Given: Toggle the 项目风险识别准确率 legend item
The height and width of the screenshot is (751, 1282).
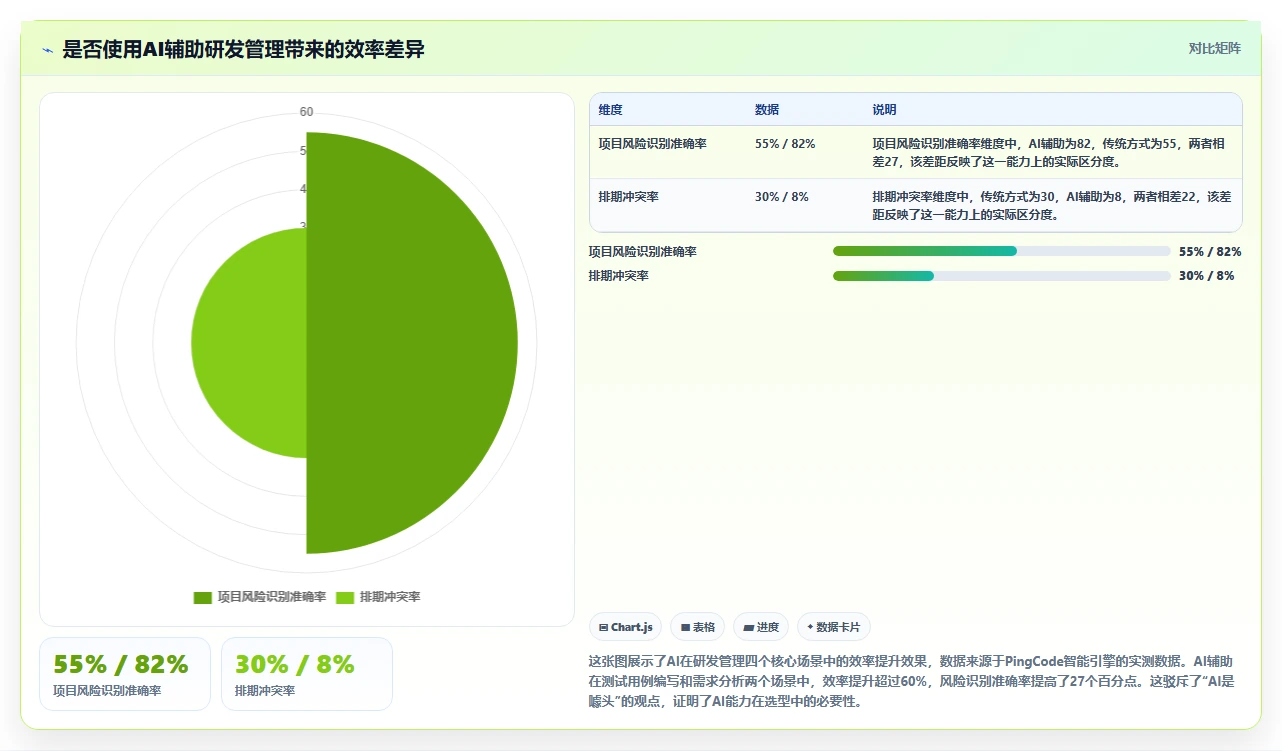Looking at the screenshot, I should point(260,597).
